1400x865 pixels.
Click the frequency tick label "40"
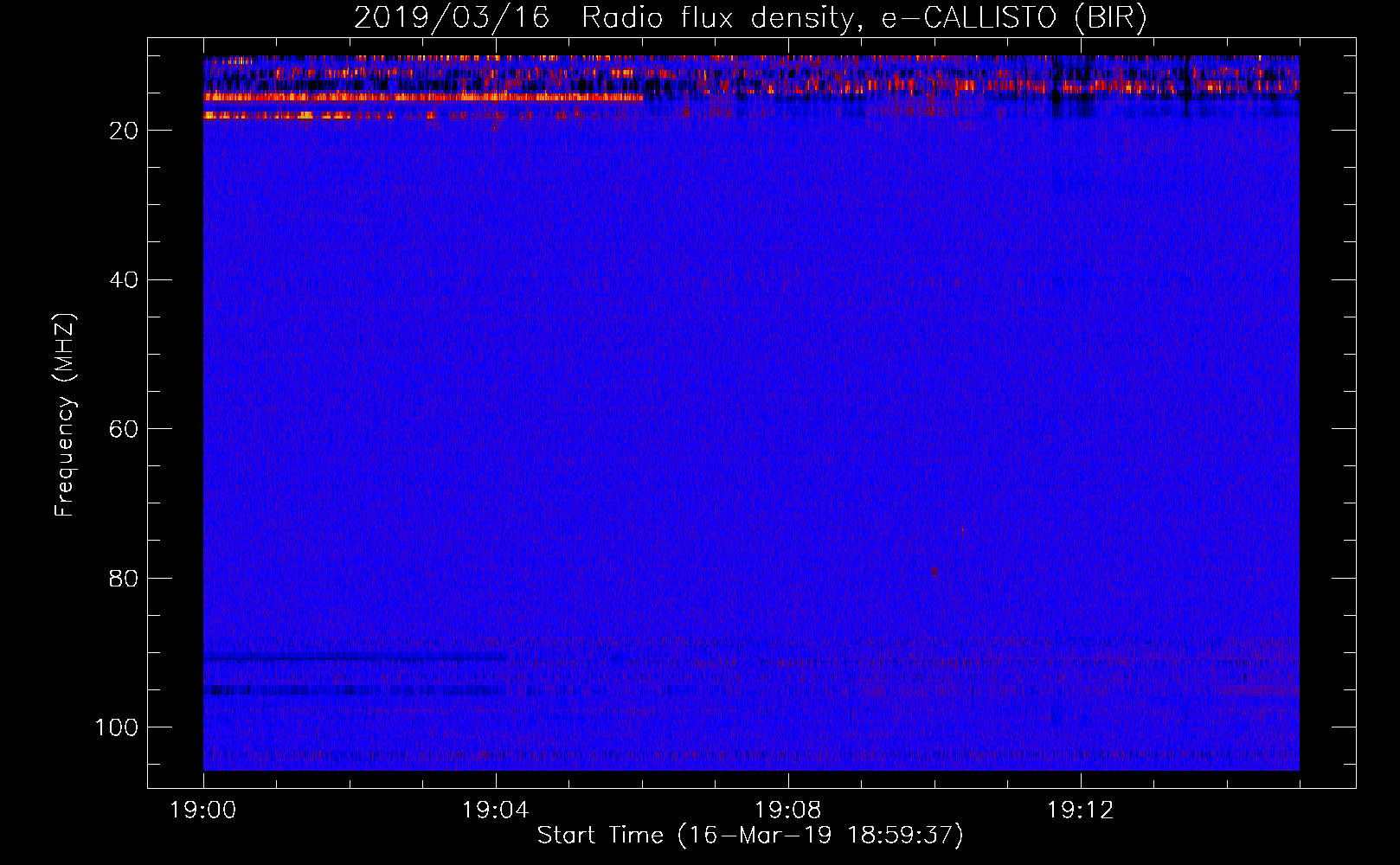pos(124,280)
